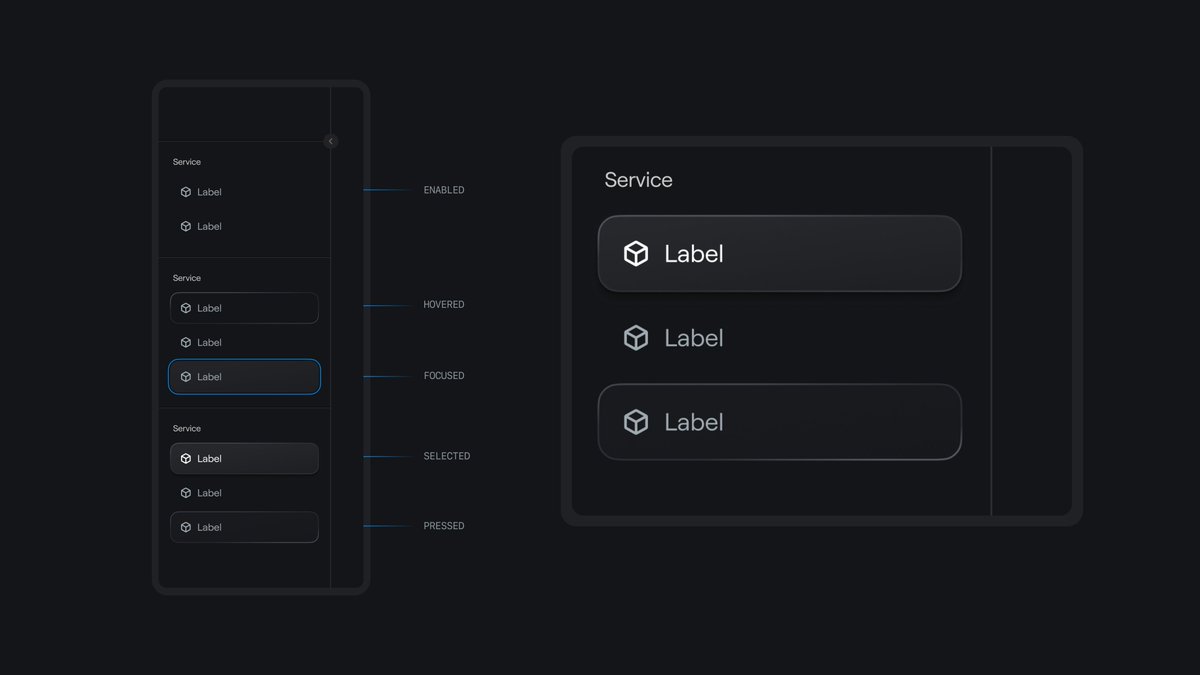The image size is (1200, 675).
Task: Click the cube icon on the selected Label item
Action: point(186,458)
